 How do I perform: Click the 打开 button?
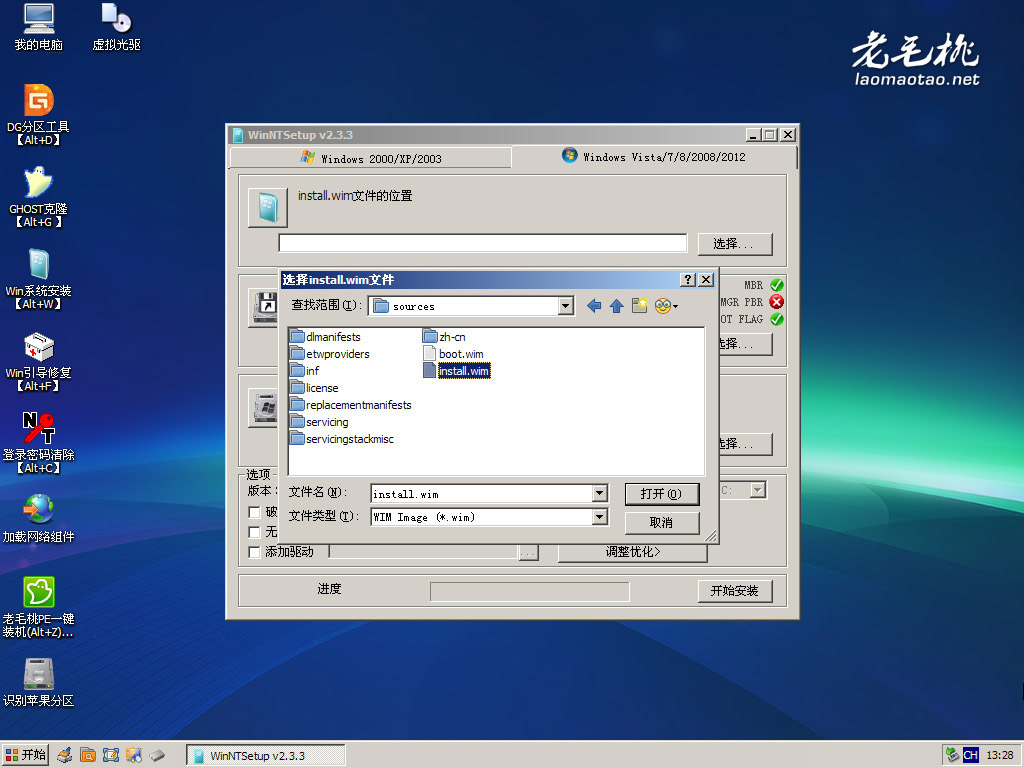(662, 494)
